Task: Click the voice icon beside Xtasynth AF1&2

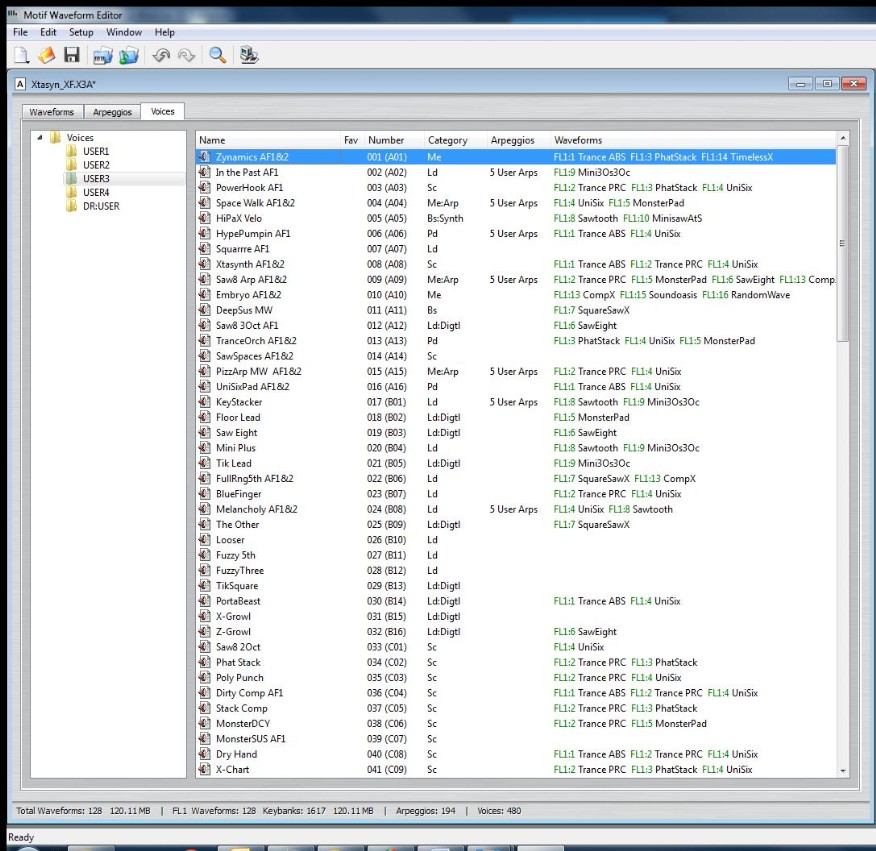Action: [x=205, y=264]
